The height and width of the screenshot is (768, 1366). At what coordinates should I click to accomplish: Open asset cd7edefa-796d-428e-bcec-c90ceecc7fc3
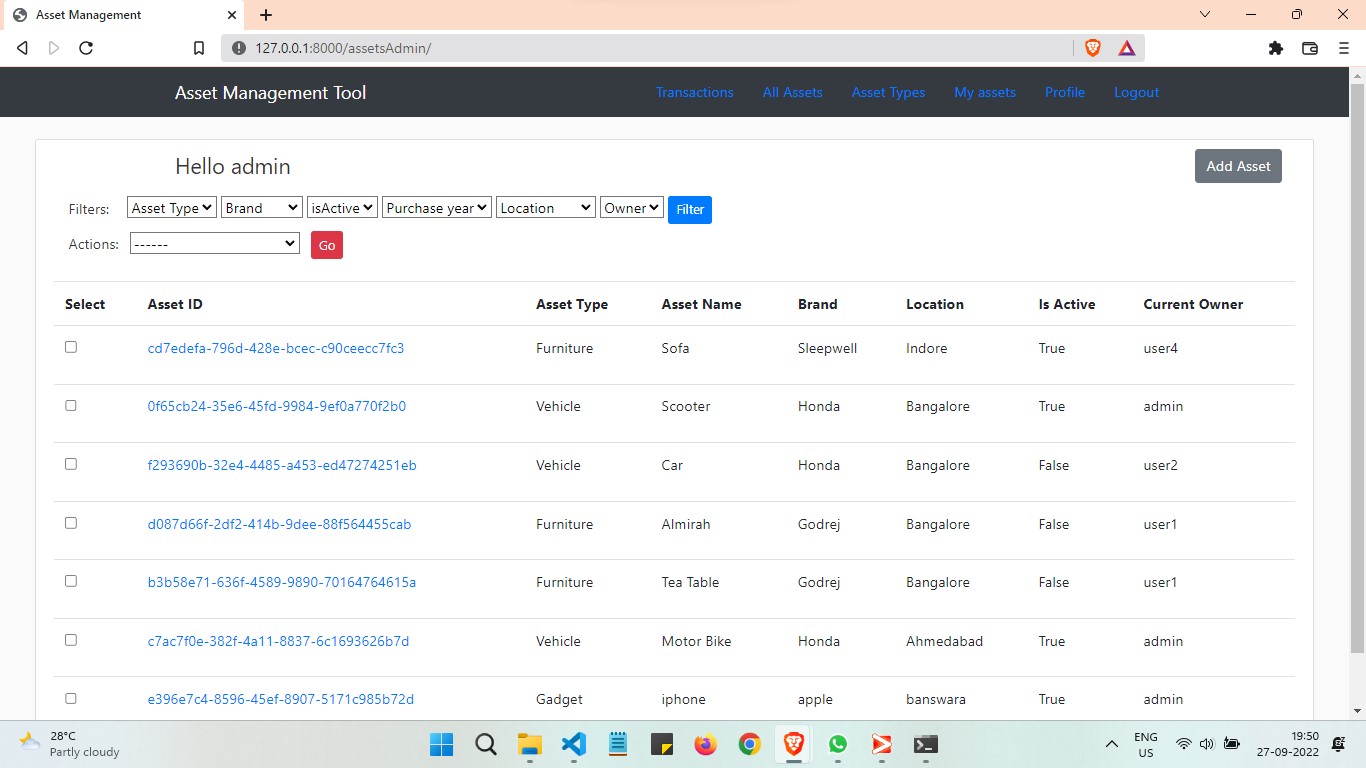tap(276, 348)
